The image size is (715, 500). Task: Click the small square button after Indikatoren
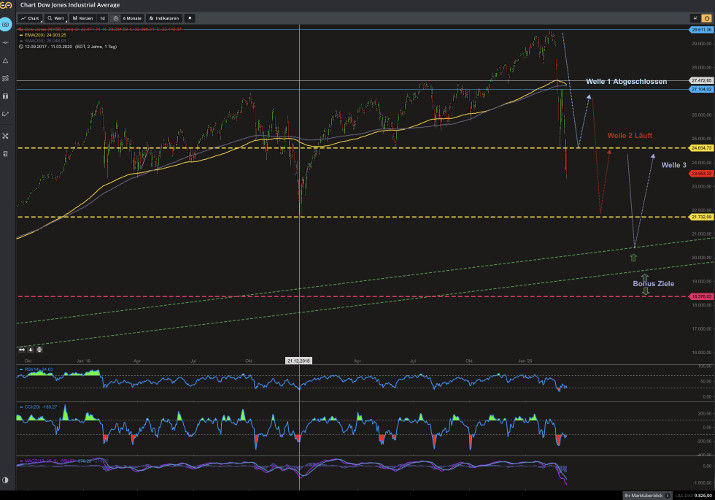point(190,18)
